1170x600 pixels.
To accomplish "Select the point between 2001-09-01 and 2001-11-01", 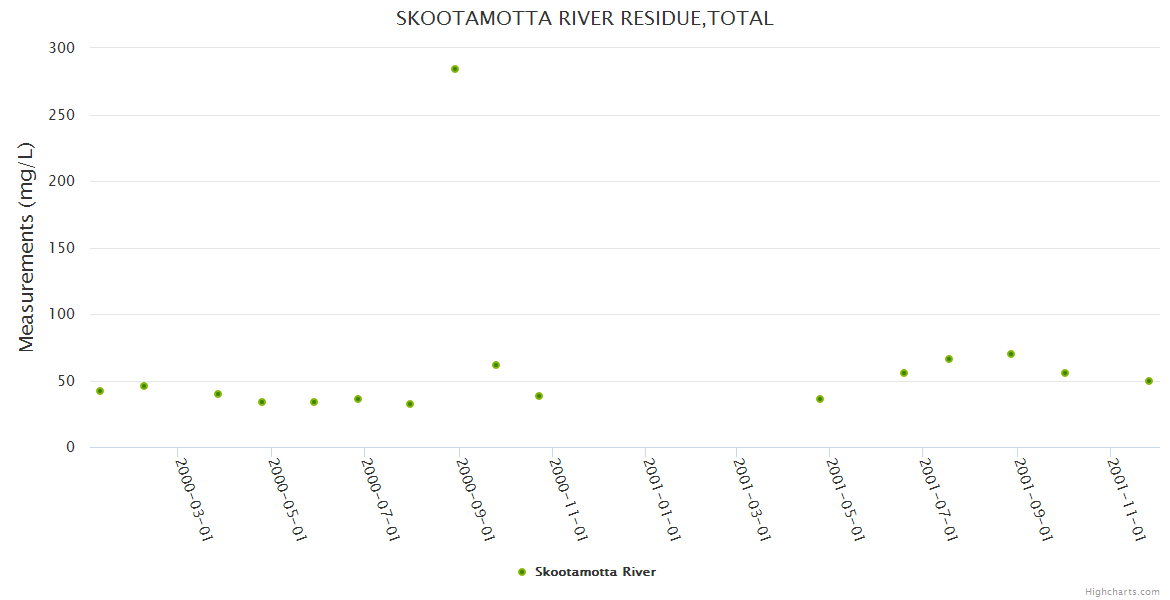I will (1065, 373).
